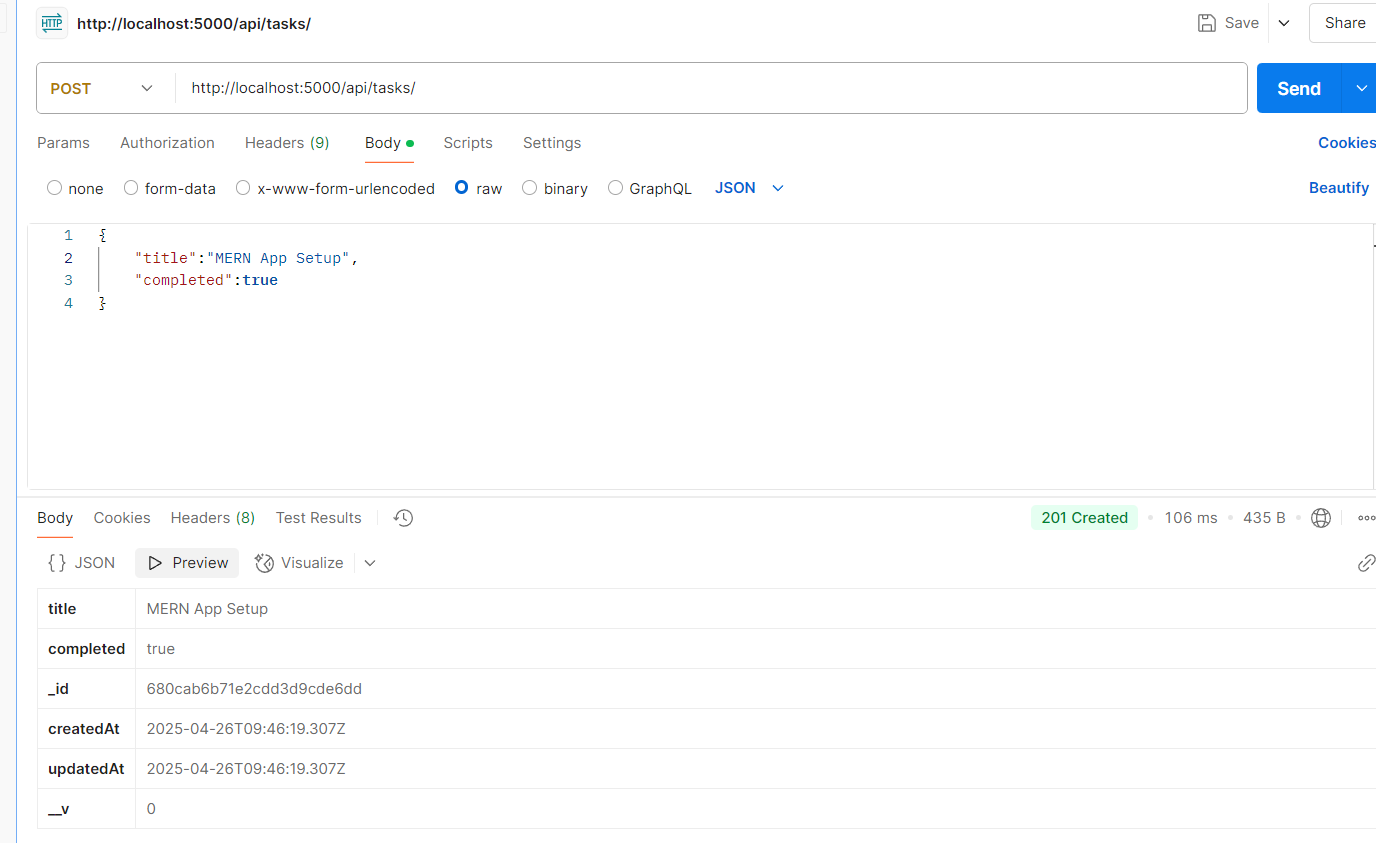Select the curly-braces JSON response view
Image resolution: width=1376 pixels, height=843 pixels.
click(80, 562)
